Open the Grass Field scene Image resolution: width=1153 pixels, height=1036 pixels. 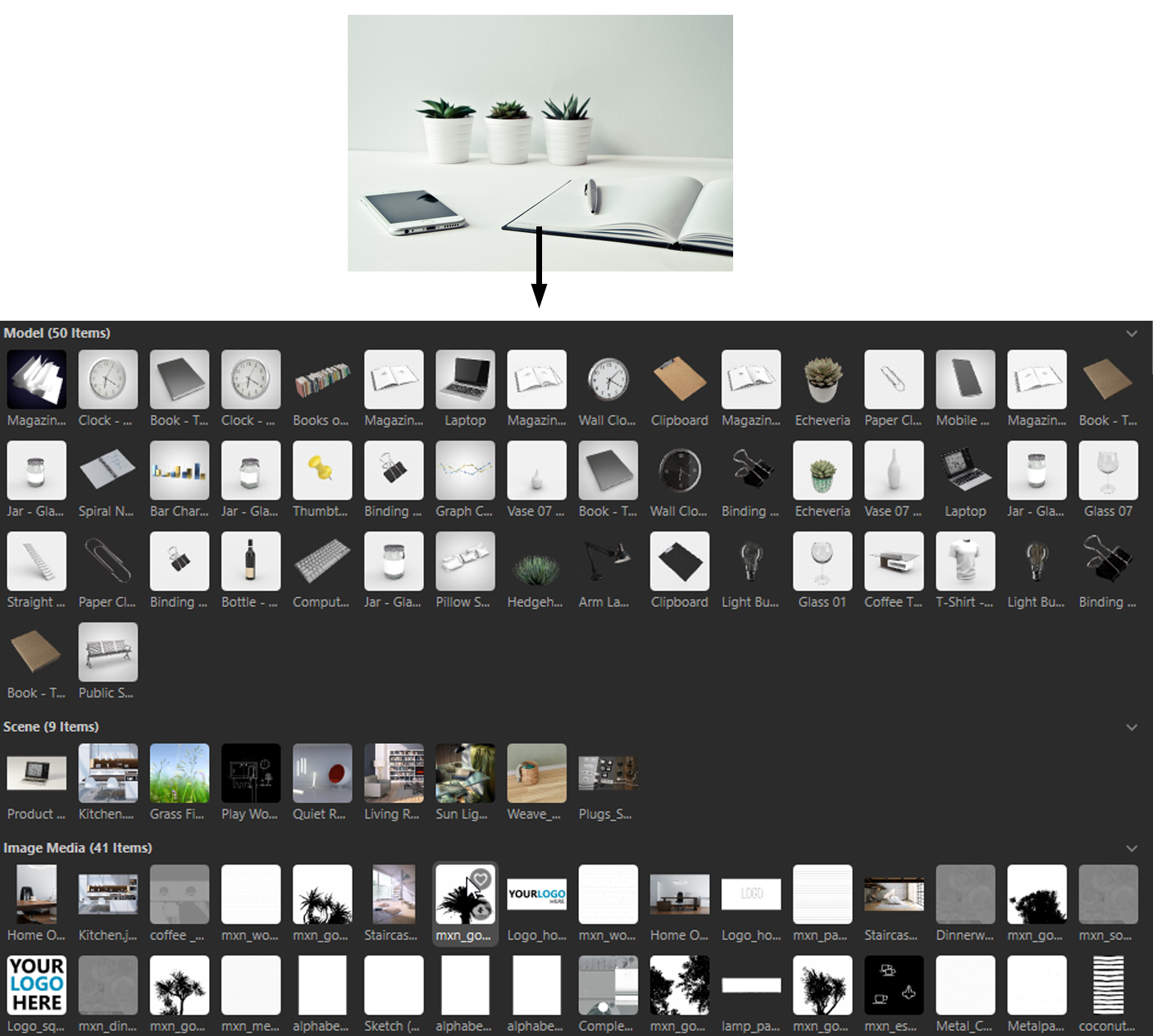point(179,773)
